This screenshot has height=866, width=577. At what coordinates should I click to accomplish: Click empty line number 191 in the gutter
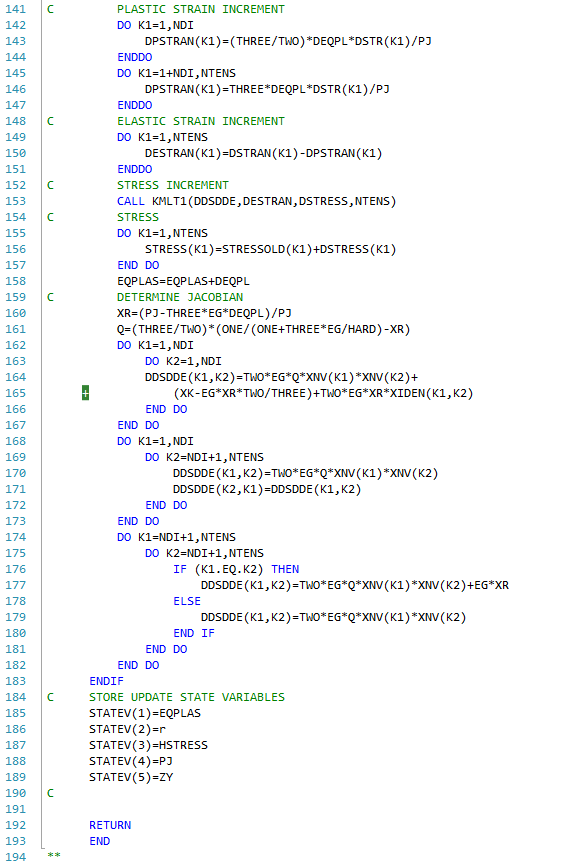tap(15, 810)
